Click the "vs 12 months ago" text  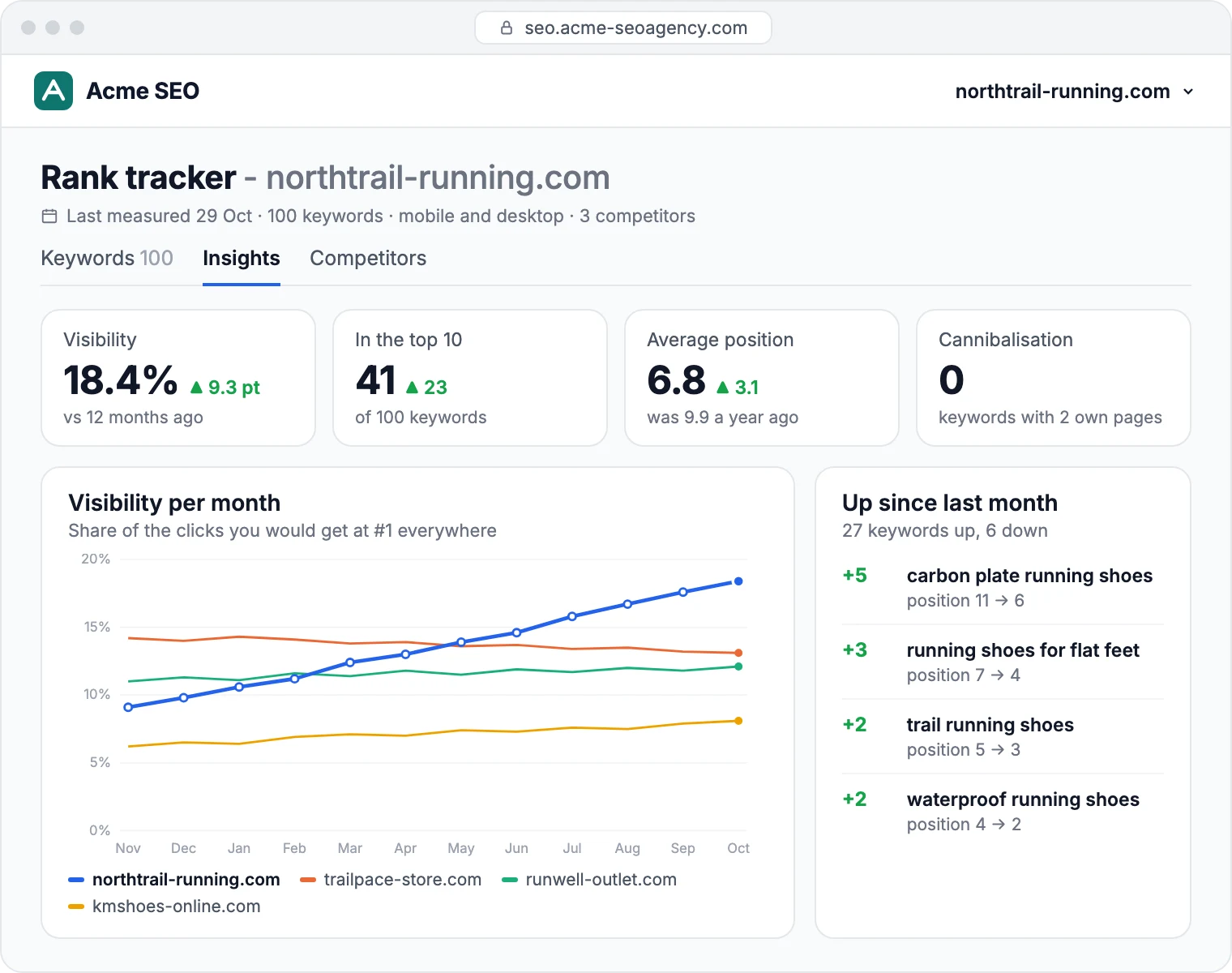pyautogui.click(x=134, y=418)
